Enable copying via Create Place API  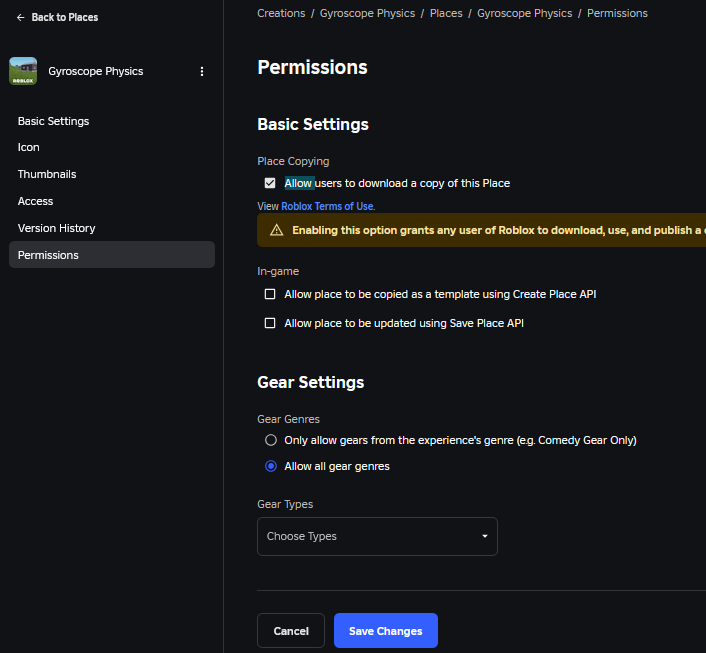270,294
